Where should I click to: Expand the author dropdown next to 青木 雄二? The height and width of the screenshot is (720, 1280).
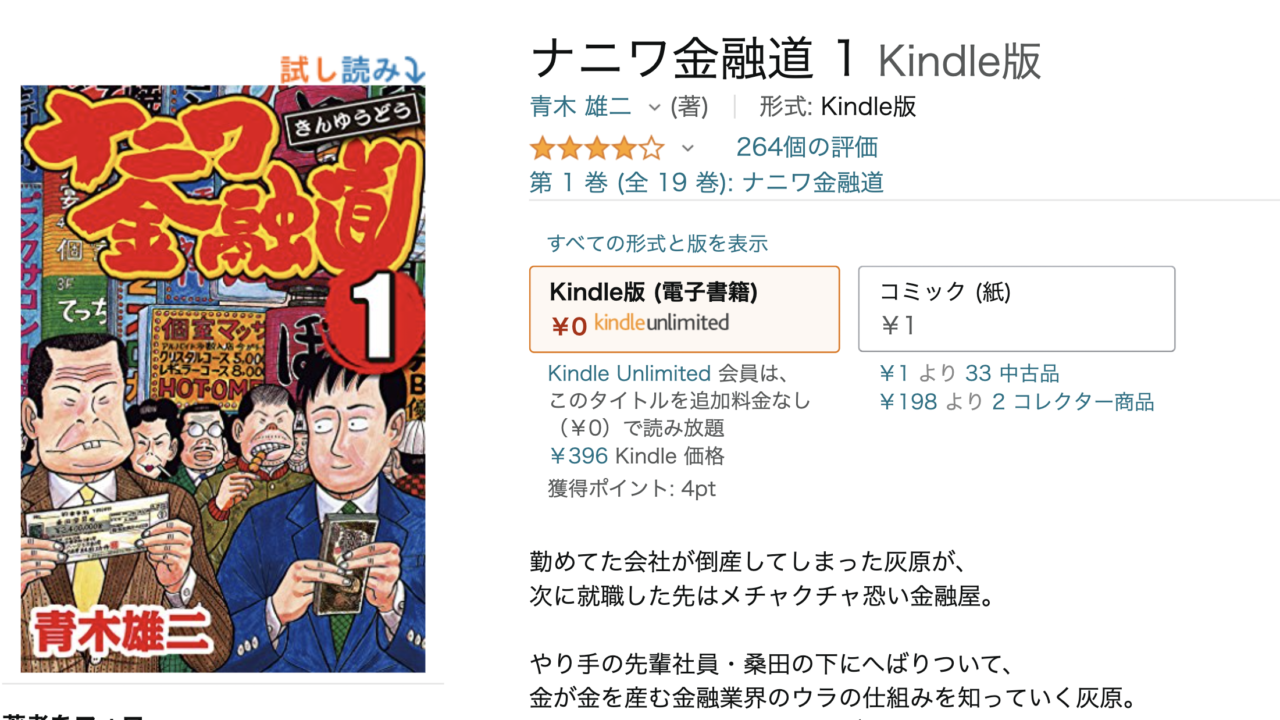655,107
